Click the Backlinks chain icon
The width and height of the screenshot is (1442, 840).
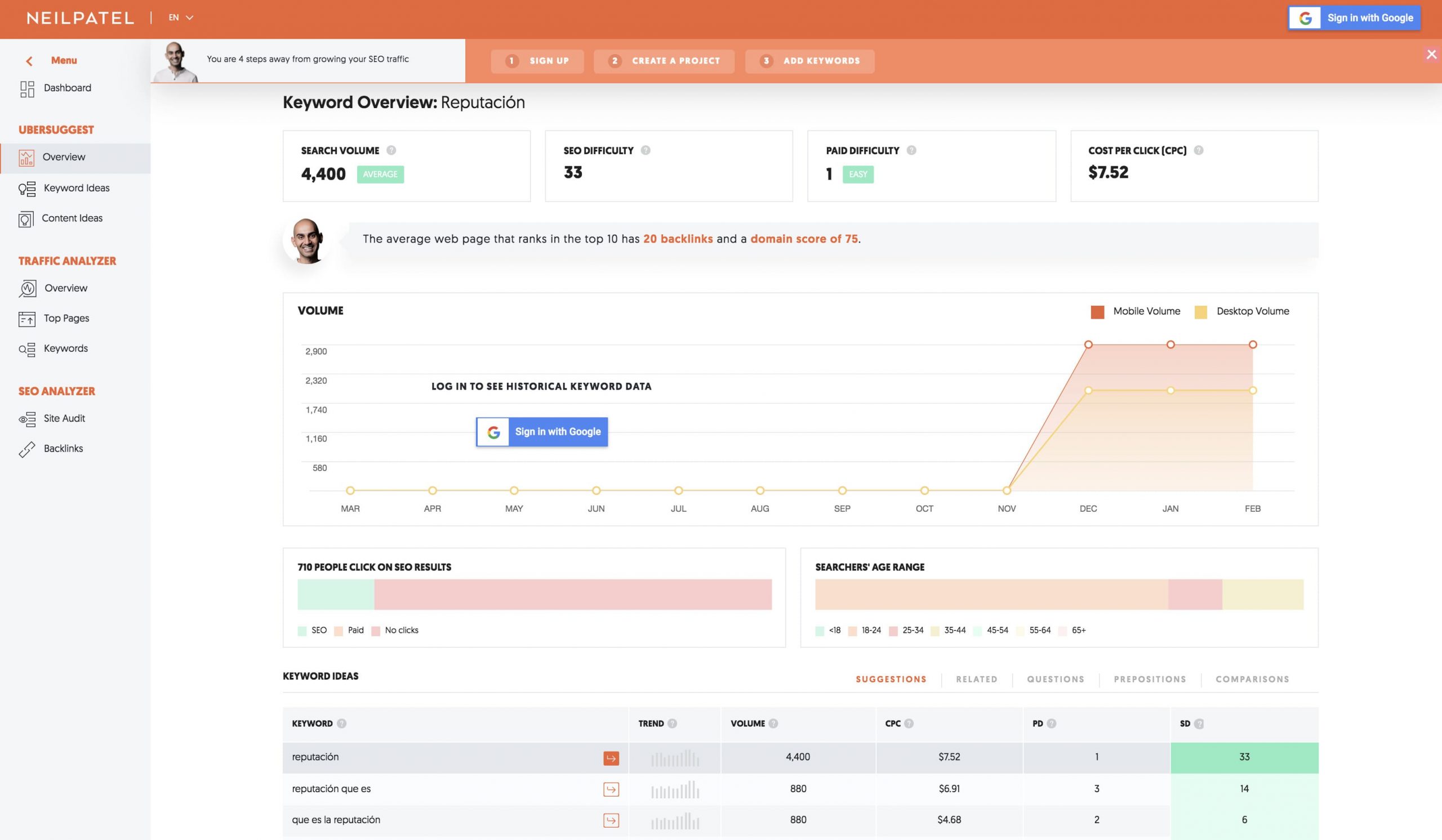click(x=27, y=449)
